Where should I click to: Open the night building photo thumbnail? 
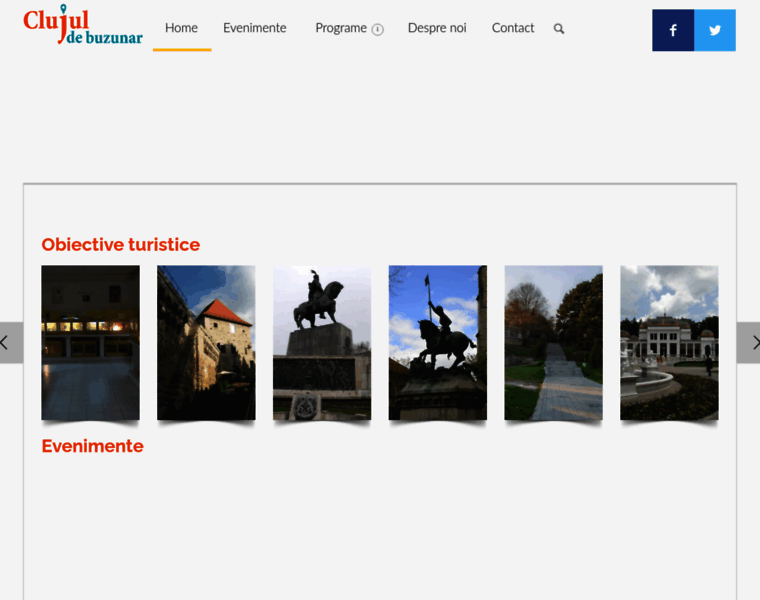[90, 342]
